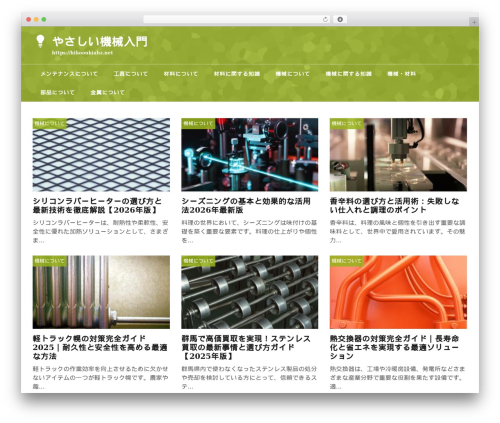Open the steel rollers article thumbnail
Image resolution: width=500 pixels, height=423 pixels.
click(x=250, y=292)
